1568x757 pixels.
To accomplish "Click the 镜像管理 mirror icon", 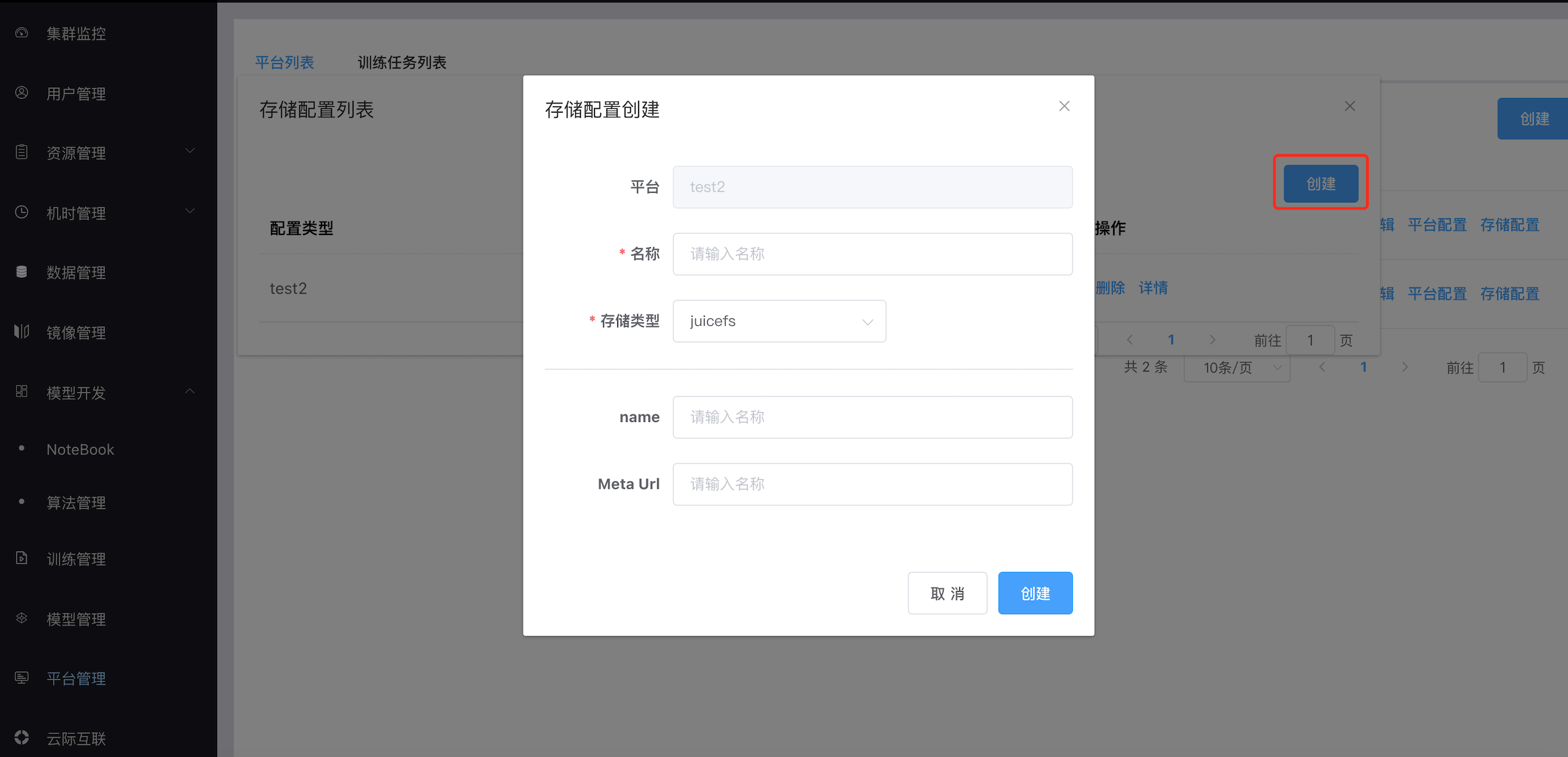I will tap(21, 331).
